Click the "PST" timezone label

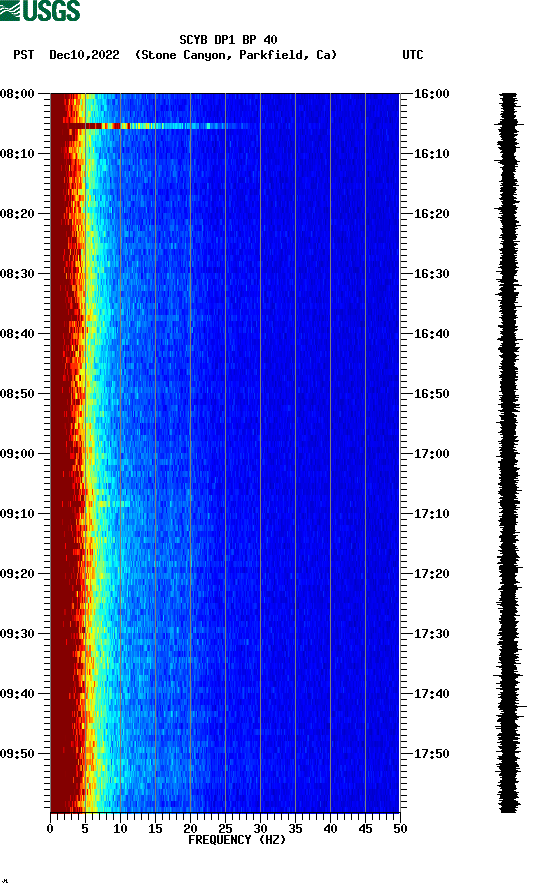(24, 55)
